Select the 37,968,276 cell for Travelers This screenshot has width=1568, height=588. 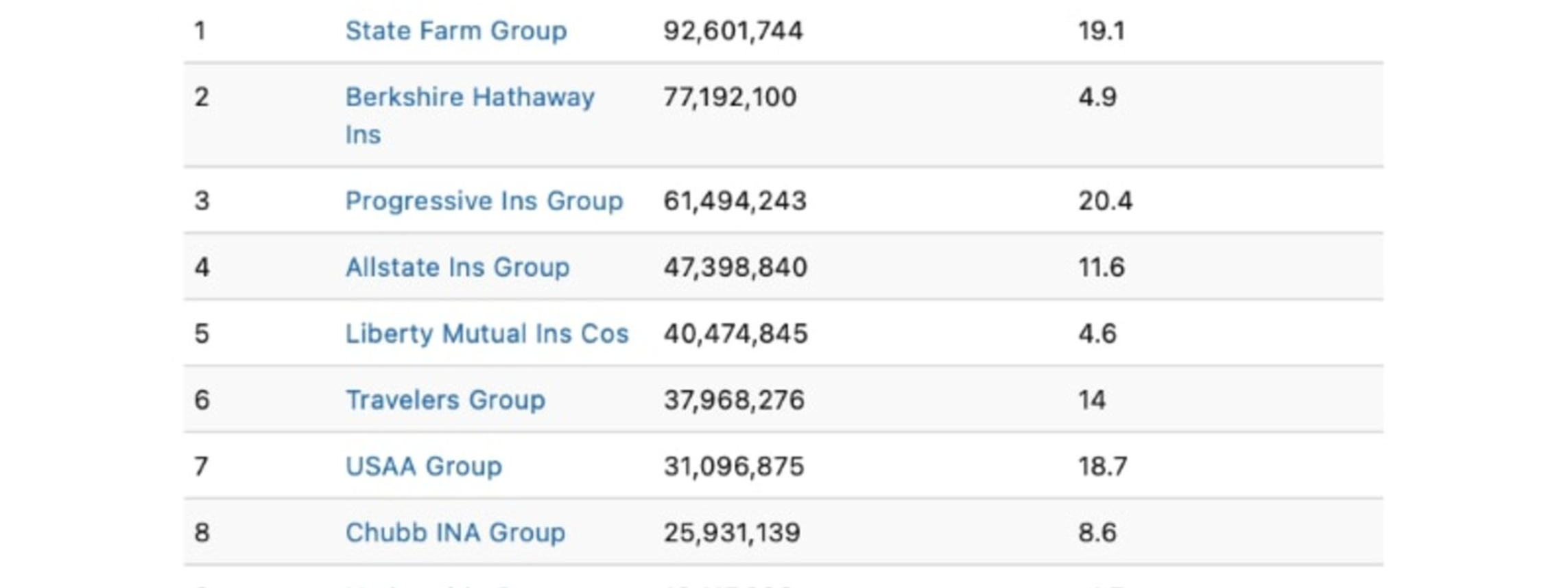coord(734,400)
